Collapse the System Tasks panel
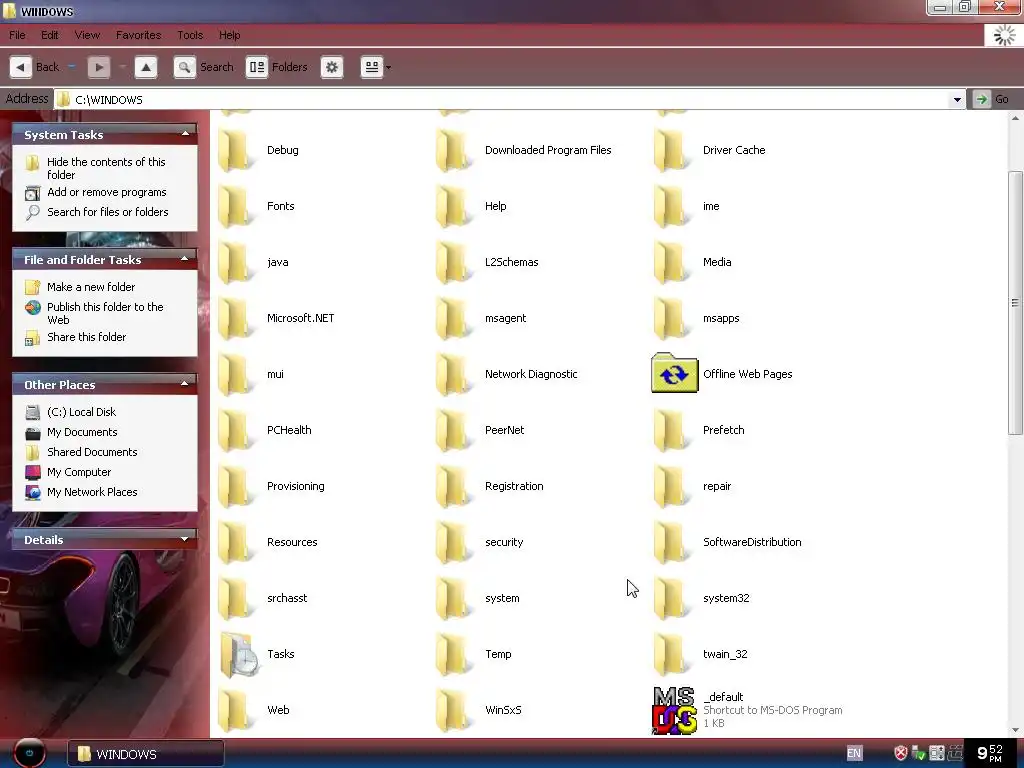This screenshot has height=768, width=1024. tap(185, 134)
